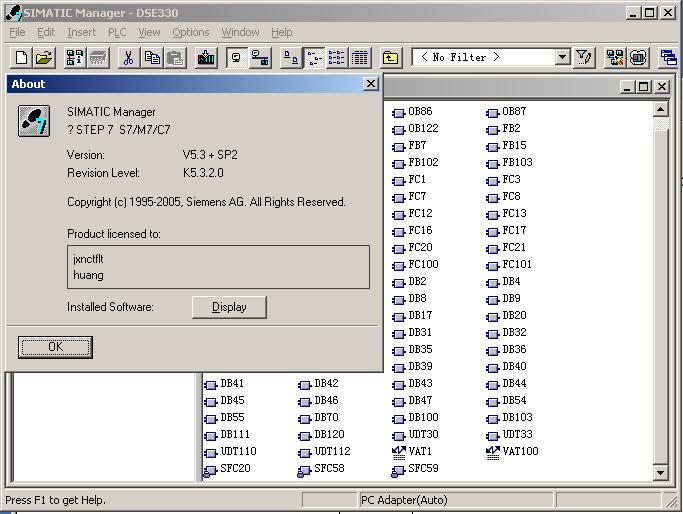This screenshot has height=514, width=683.
Task: Open the Options menu
Action: tap(190, 32)
